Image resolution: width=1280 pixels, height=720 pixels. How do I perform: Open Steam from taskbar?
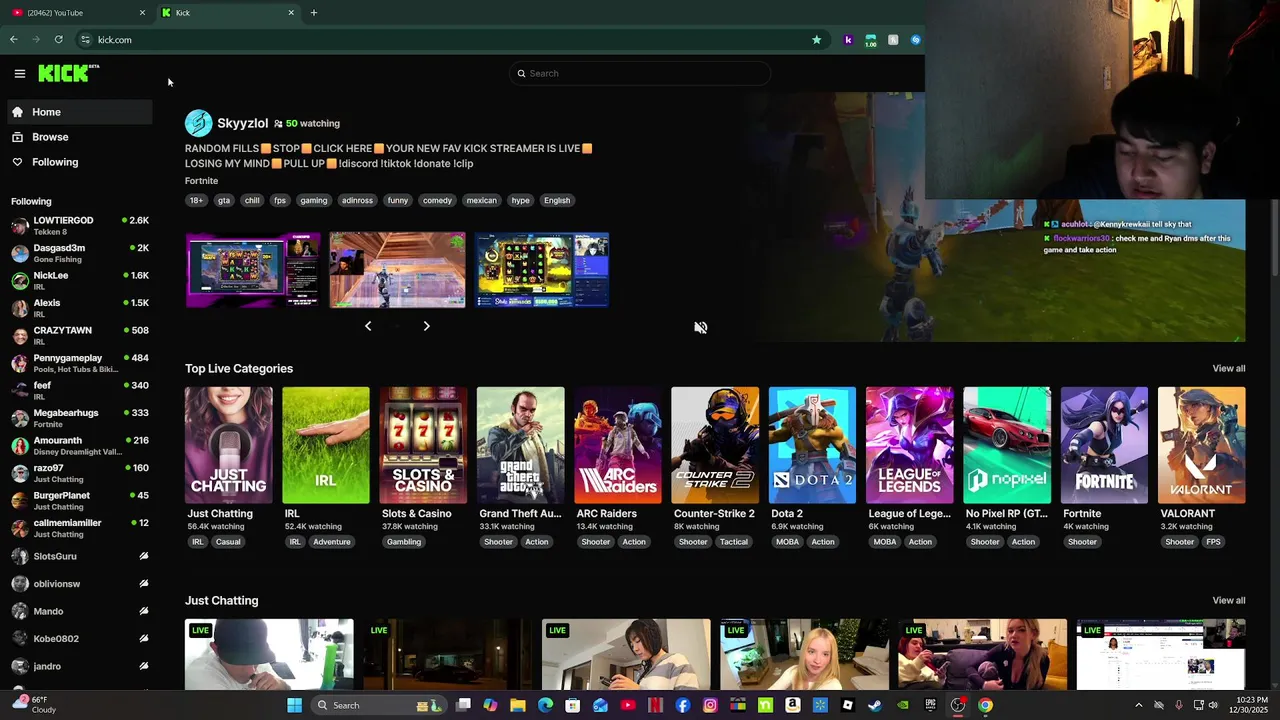coord(875,705)
